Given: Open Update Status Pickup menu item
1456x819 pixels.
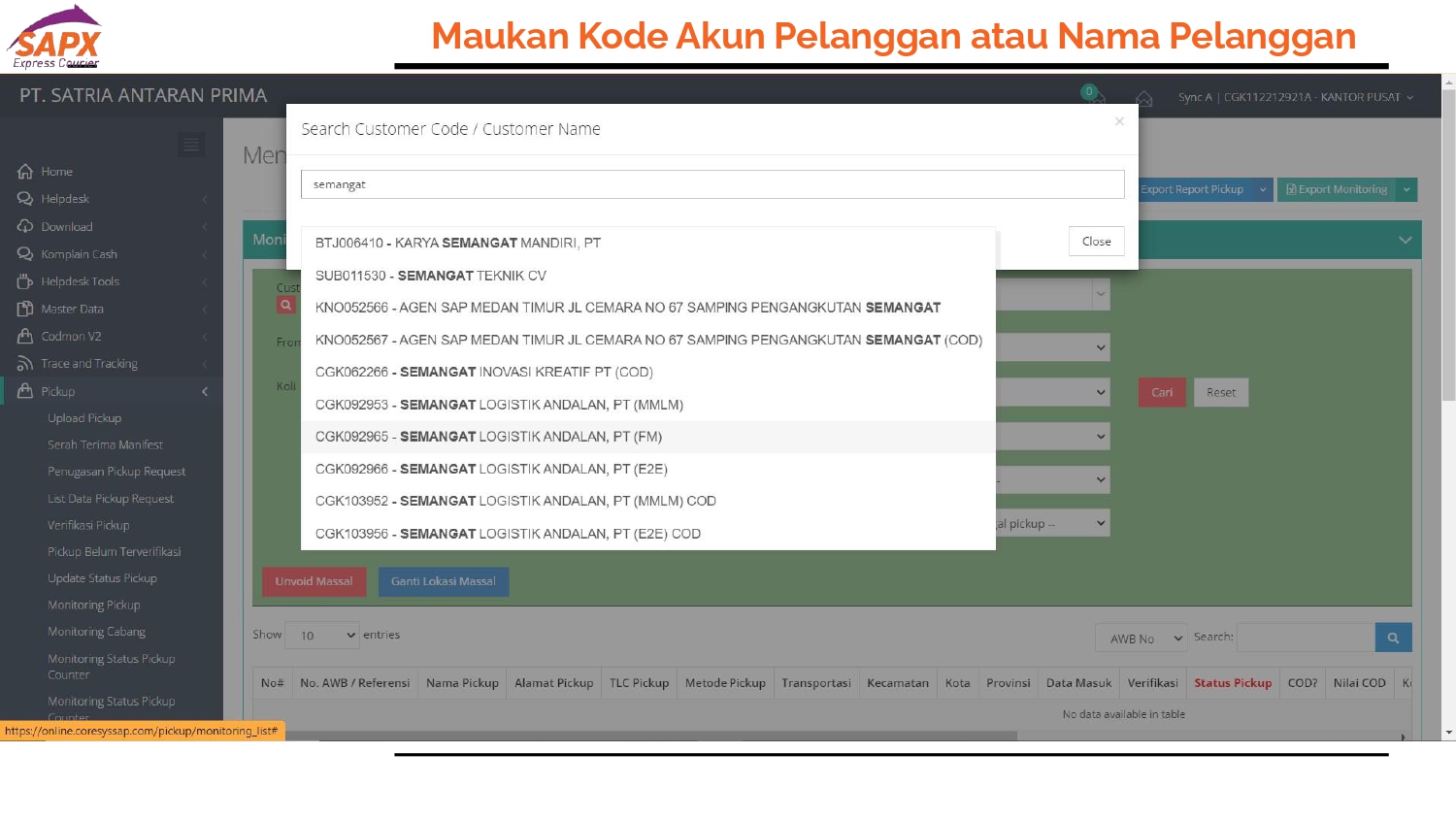Looking at the screenshot, I should [x=102, y=578].
